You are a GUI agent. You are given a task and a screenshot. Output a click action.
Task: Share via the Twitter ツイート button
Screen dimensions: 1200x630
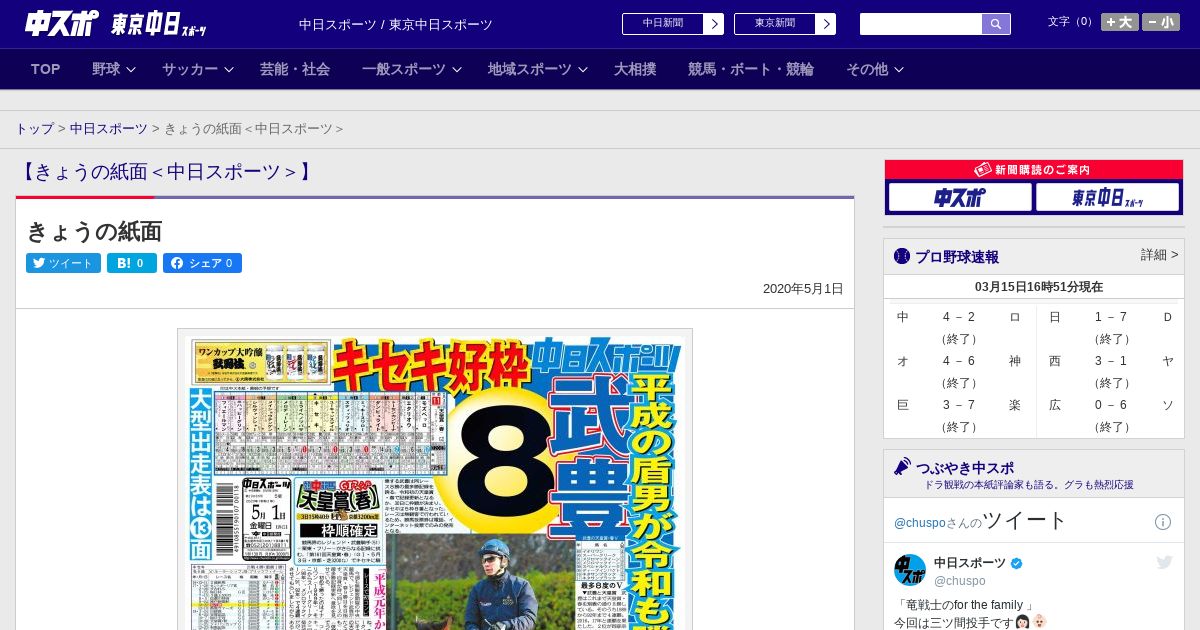coord(63,263)
